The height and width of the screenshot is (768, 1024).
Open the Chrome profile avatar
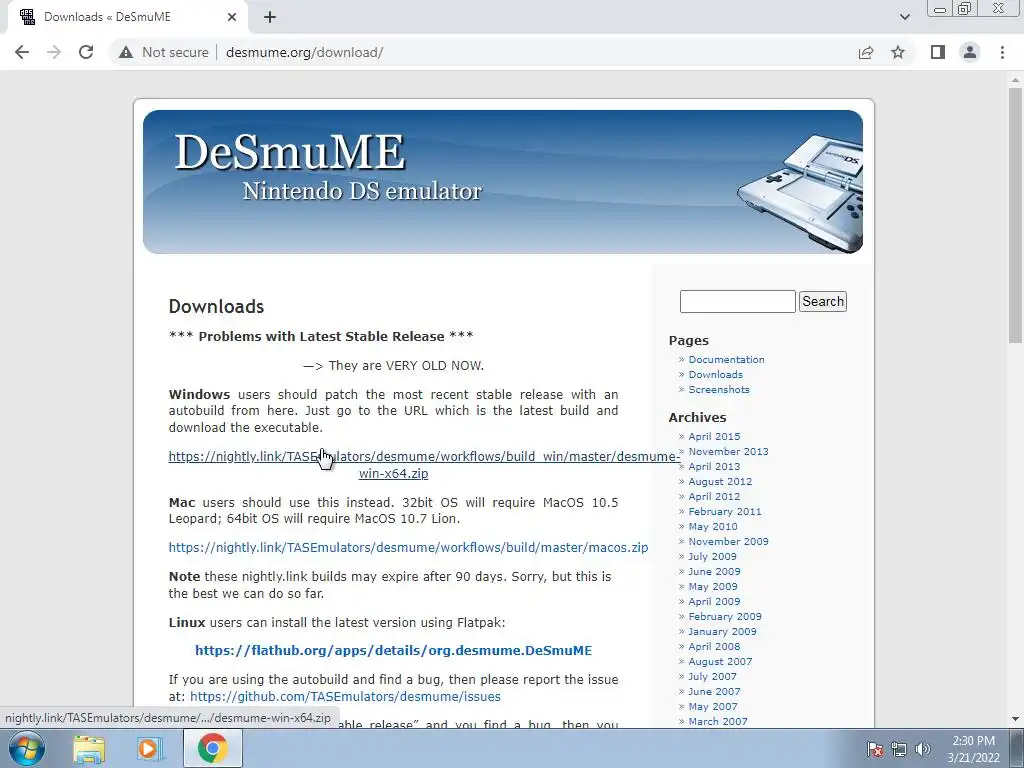tap(970, 52)
